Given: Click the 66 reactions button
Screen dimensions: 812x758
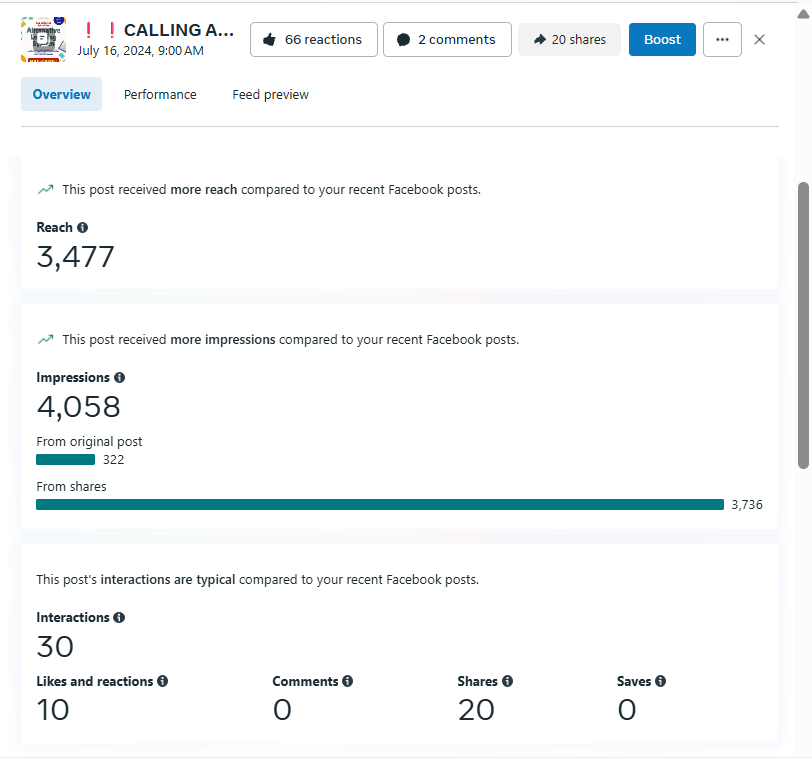Looking at the screenshot, I should click(x=313, y=40).
